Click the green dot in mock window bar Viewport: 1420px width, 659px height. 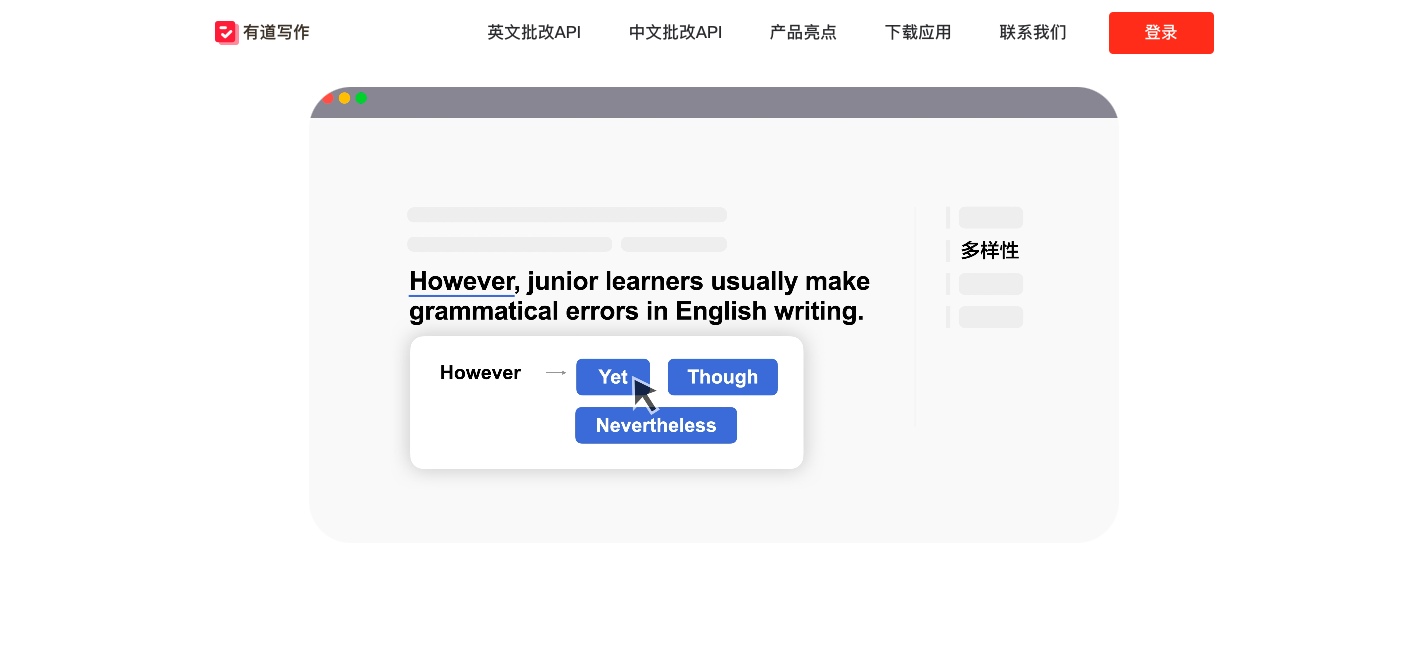[361, 98]
